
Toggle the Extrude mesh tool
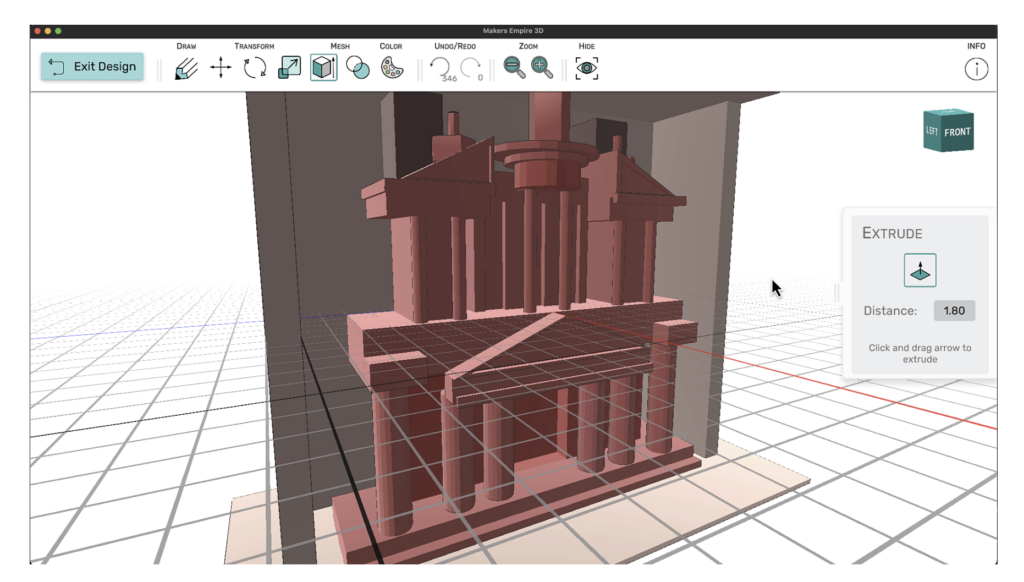tap(324, 68)
